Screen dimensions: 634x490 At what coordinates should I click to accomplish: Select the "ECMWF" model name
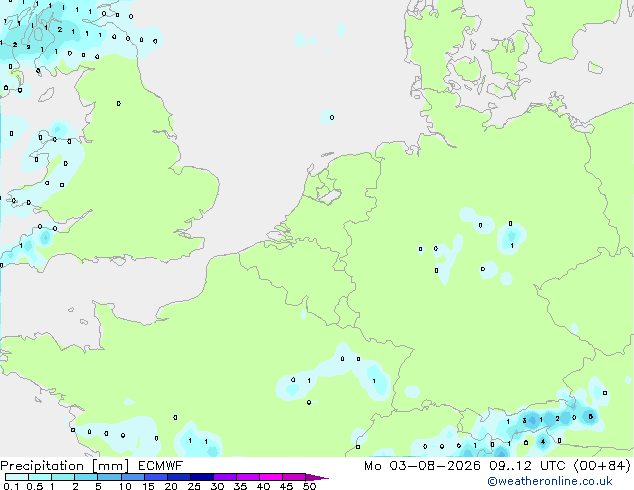[x=161, y=466]
